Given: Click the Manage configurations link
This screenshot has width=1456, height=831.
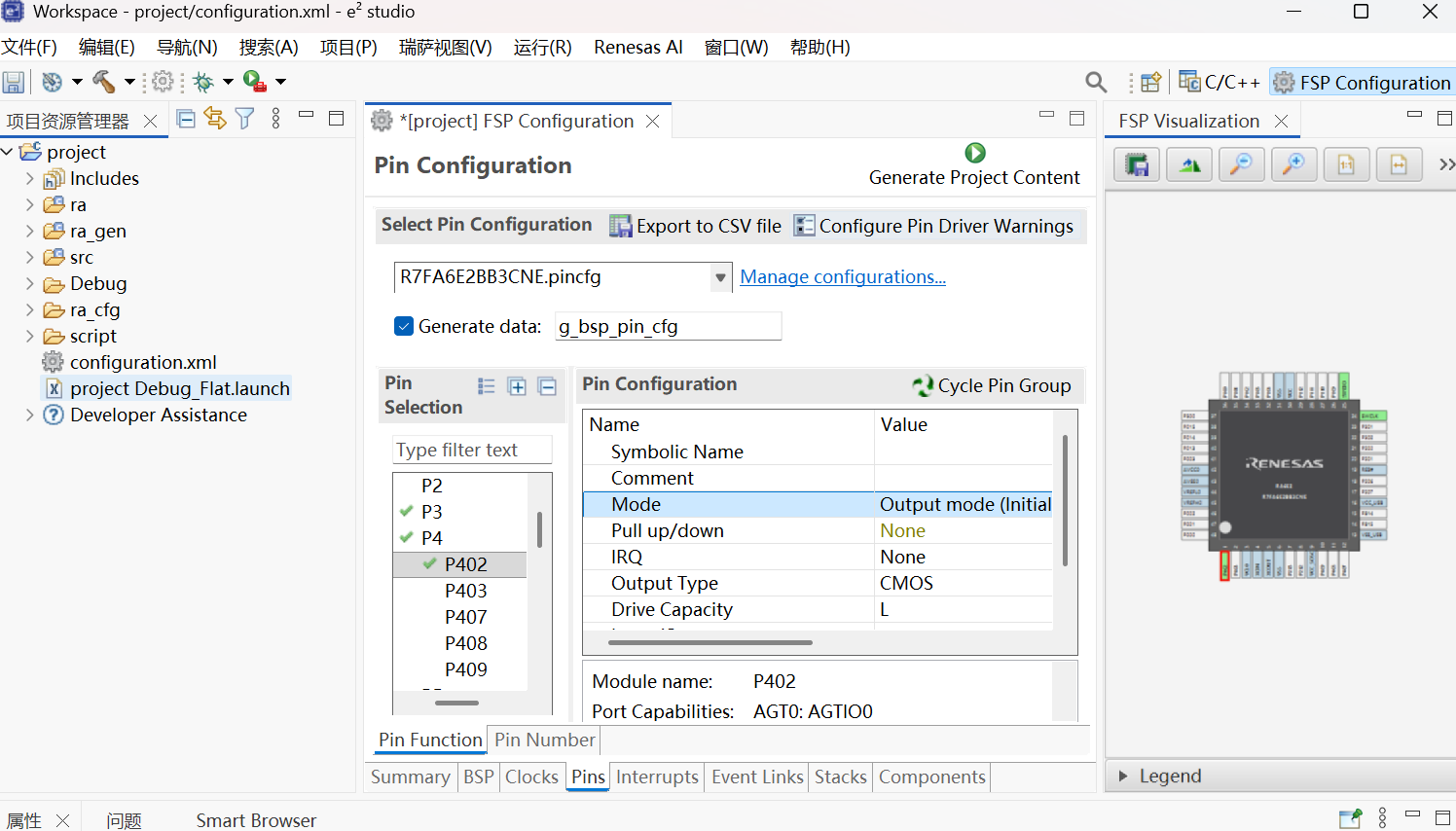Looking at the screenshot, I should [843, 276].
